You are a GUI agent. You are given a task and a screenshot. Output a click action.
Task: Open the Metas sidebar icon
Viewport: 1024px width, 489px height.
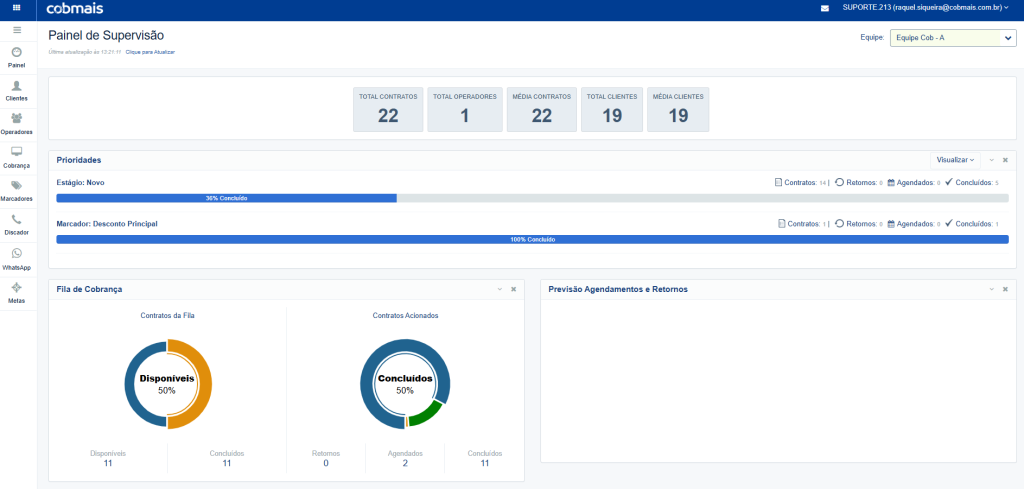tap(17, 287)
